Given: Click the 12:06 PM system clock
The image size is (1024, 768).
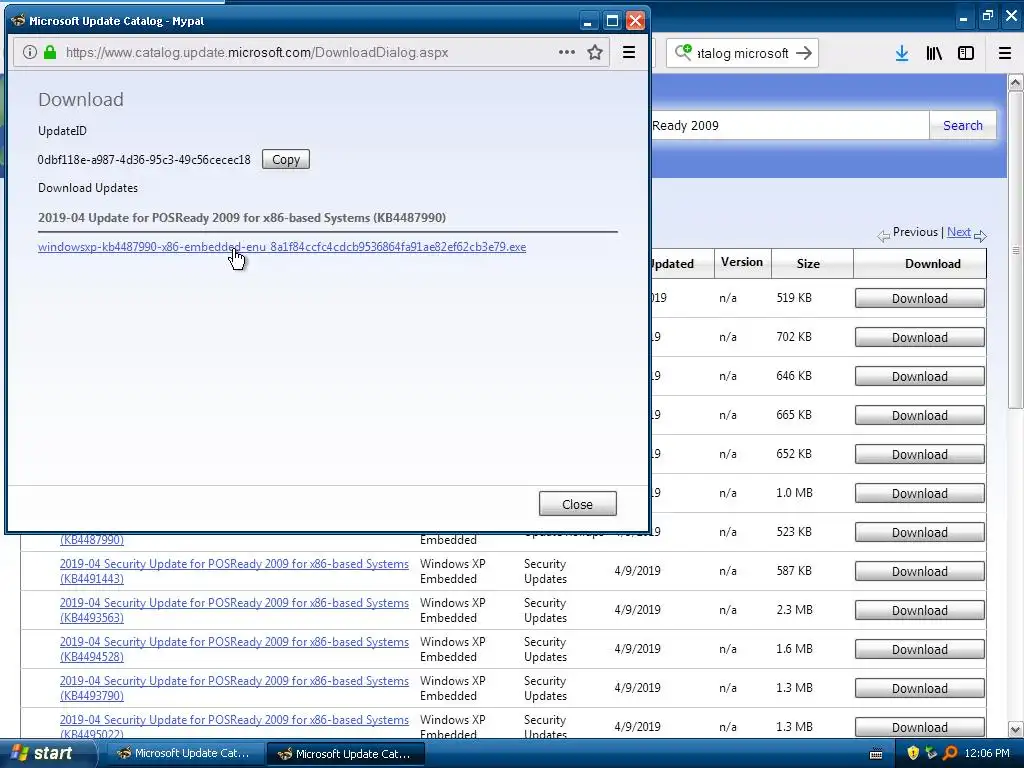Looking at the screenshot, I should click(987, 754).
